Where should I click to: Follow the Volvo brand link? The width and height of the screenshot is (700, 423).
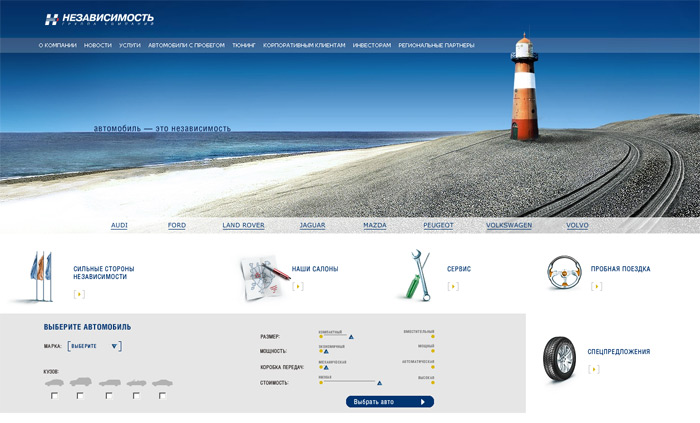pyautogui.click(x=577, y=225)
